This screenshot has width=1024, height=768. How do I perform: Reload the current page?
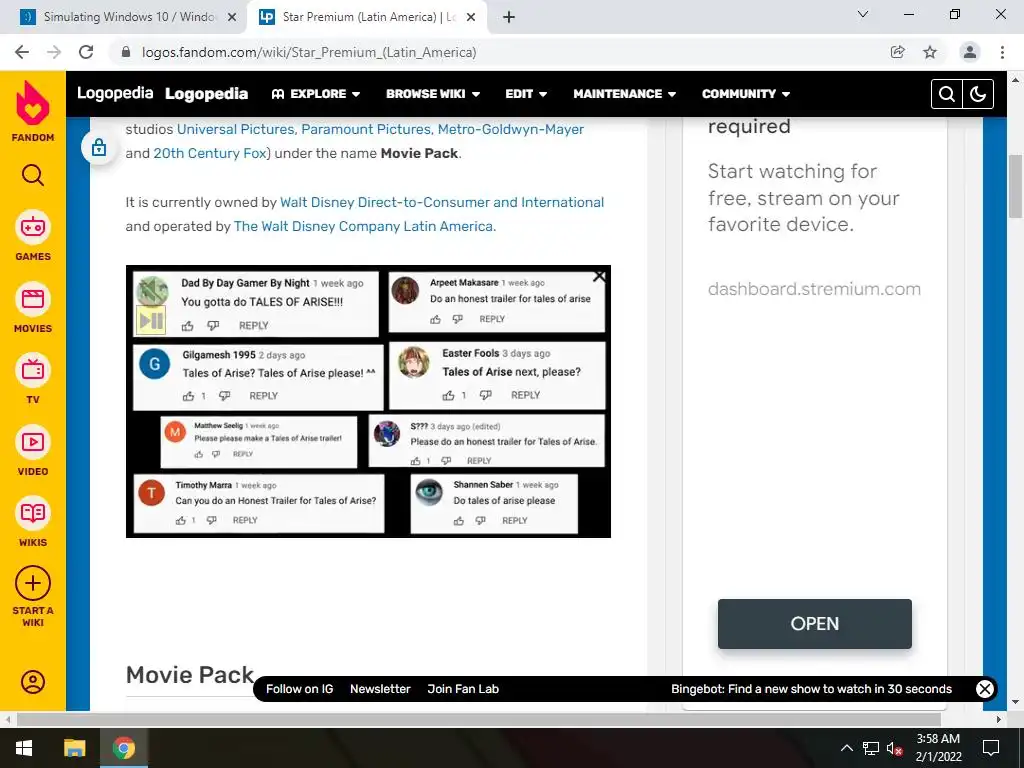(86, 52)
